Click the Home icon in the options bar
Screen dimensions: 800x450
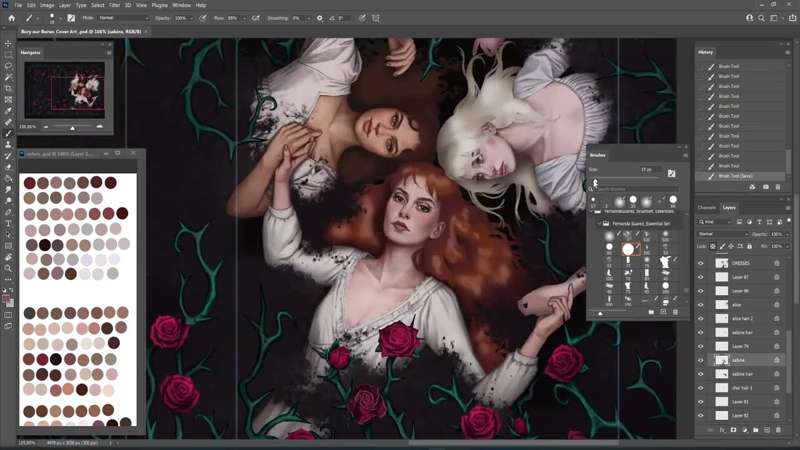(11, 18)
